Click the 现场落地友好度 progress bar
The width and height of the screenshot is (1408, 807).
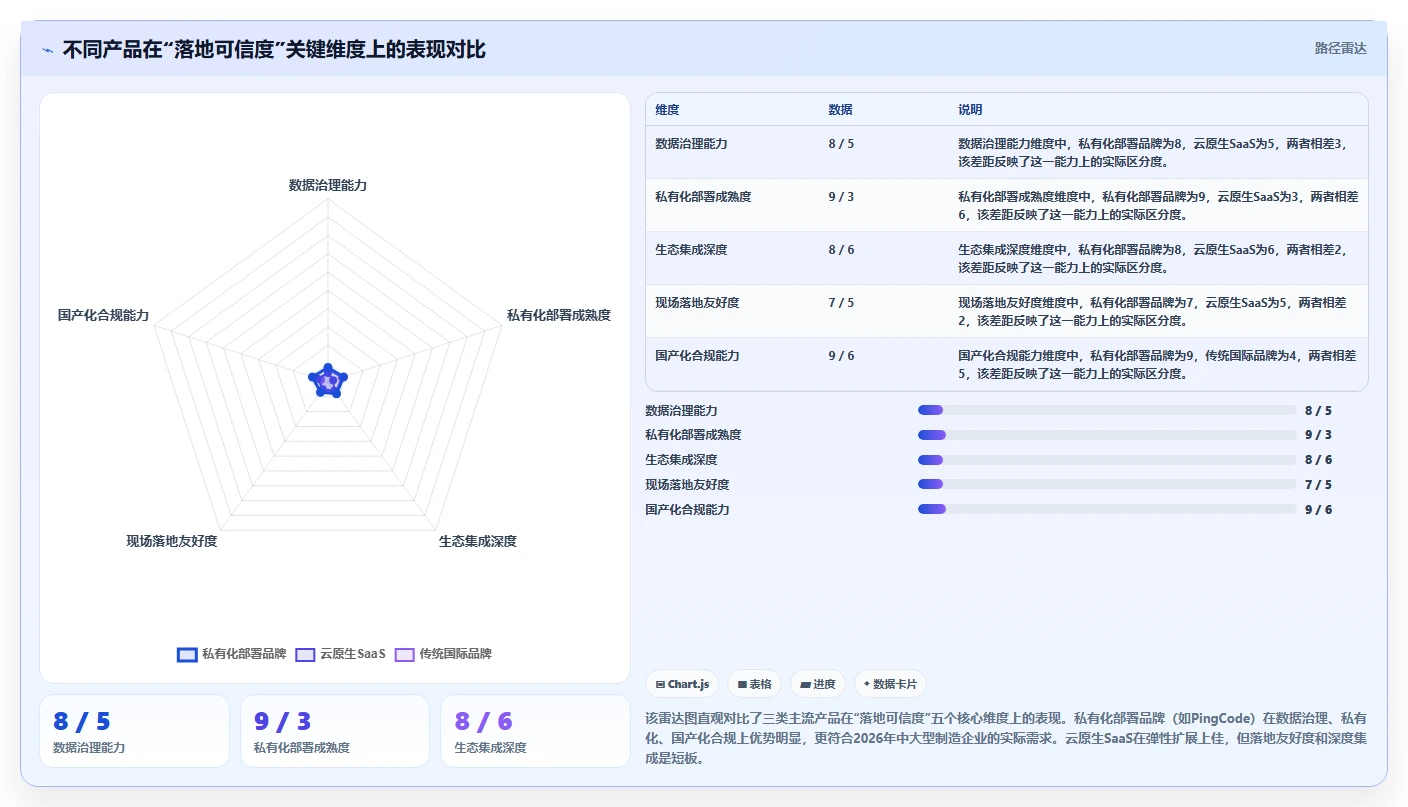1107,484
